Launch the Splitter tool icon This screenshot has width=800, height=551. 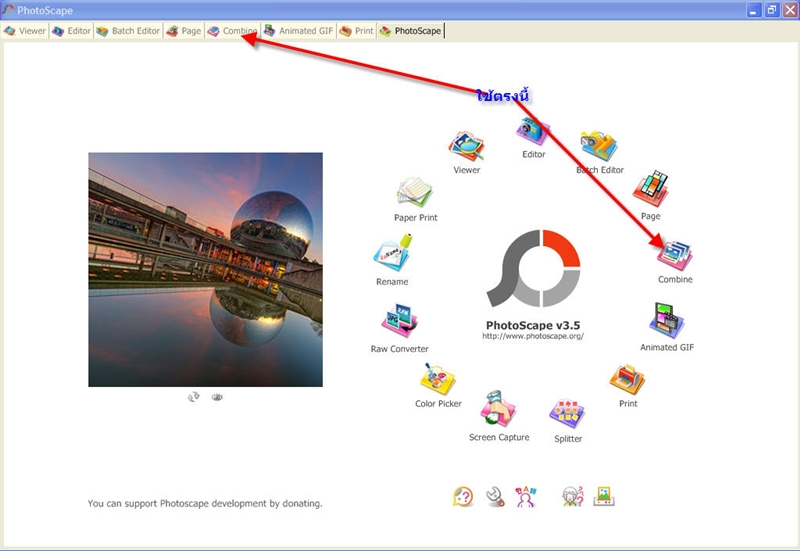567,414
